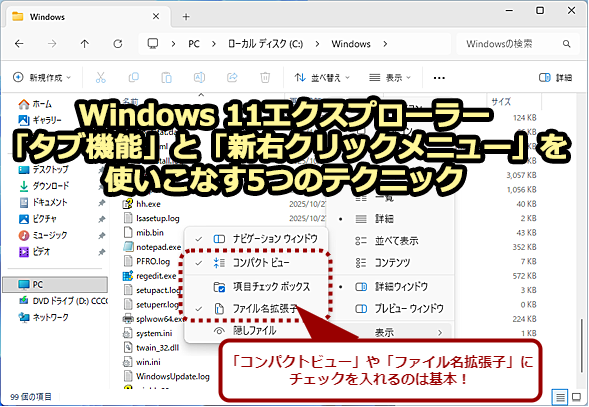Click the Share toolbar icon

click(x=232, y=78)
